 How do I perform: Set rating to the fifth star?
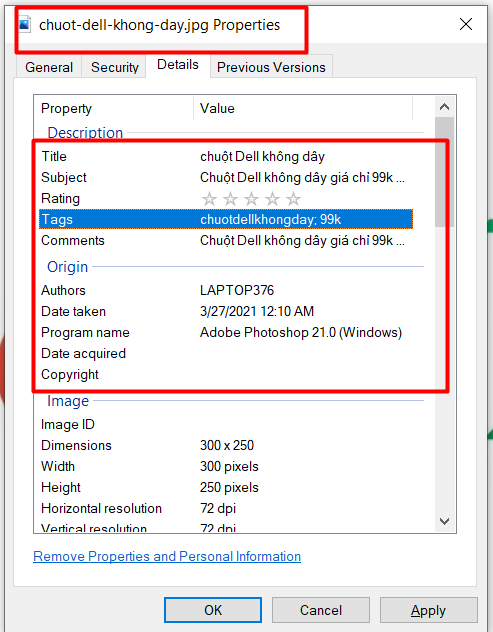293,199
